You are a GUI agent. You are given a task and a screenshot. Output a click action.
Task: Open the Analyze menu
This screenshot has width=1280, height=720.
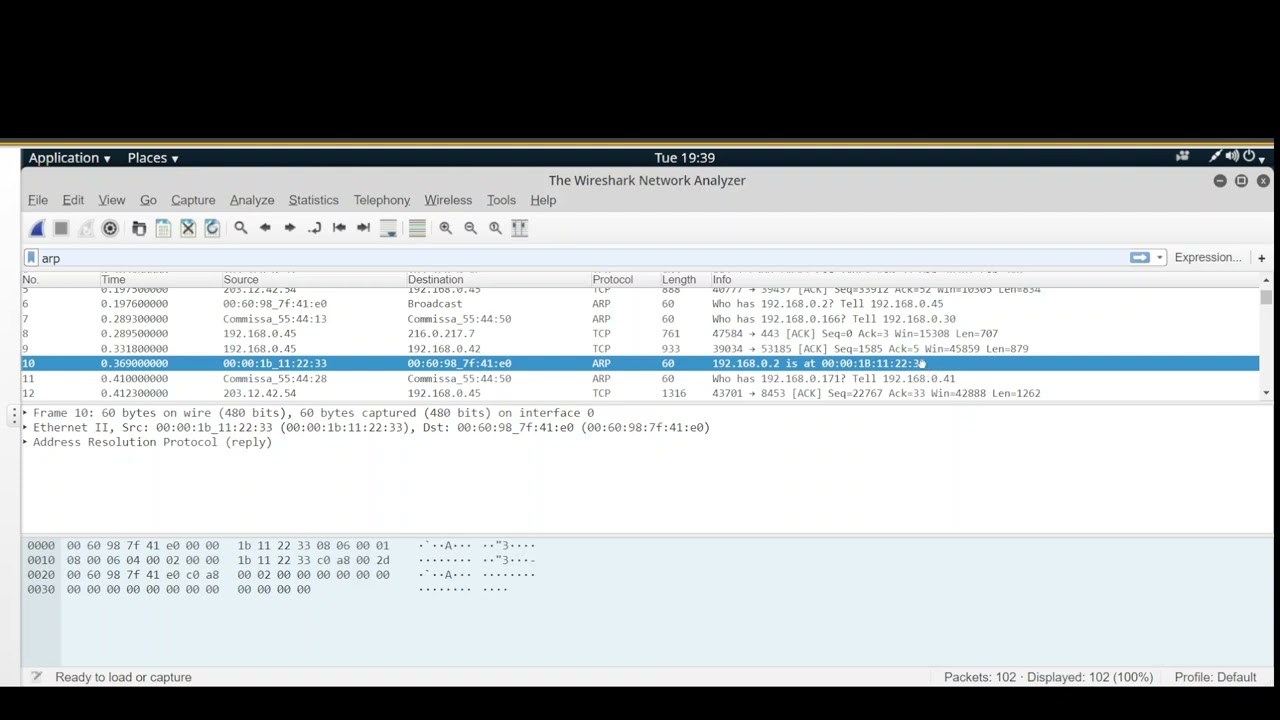click(252, 200)
